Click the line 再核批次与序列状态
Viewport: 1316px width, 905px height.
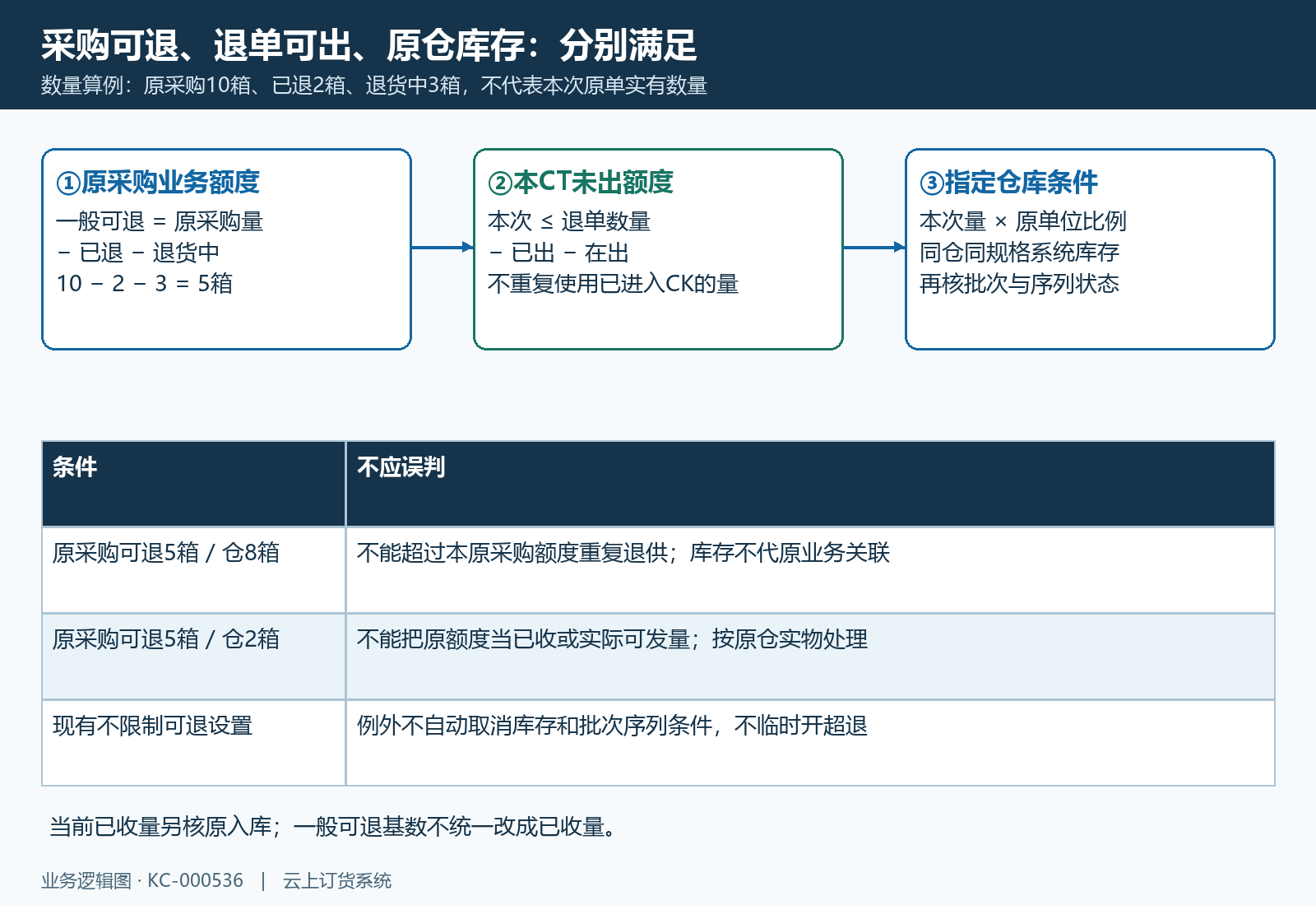click(x=1019, y=284)
